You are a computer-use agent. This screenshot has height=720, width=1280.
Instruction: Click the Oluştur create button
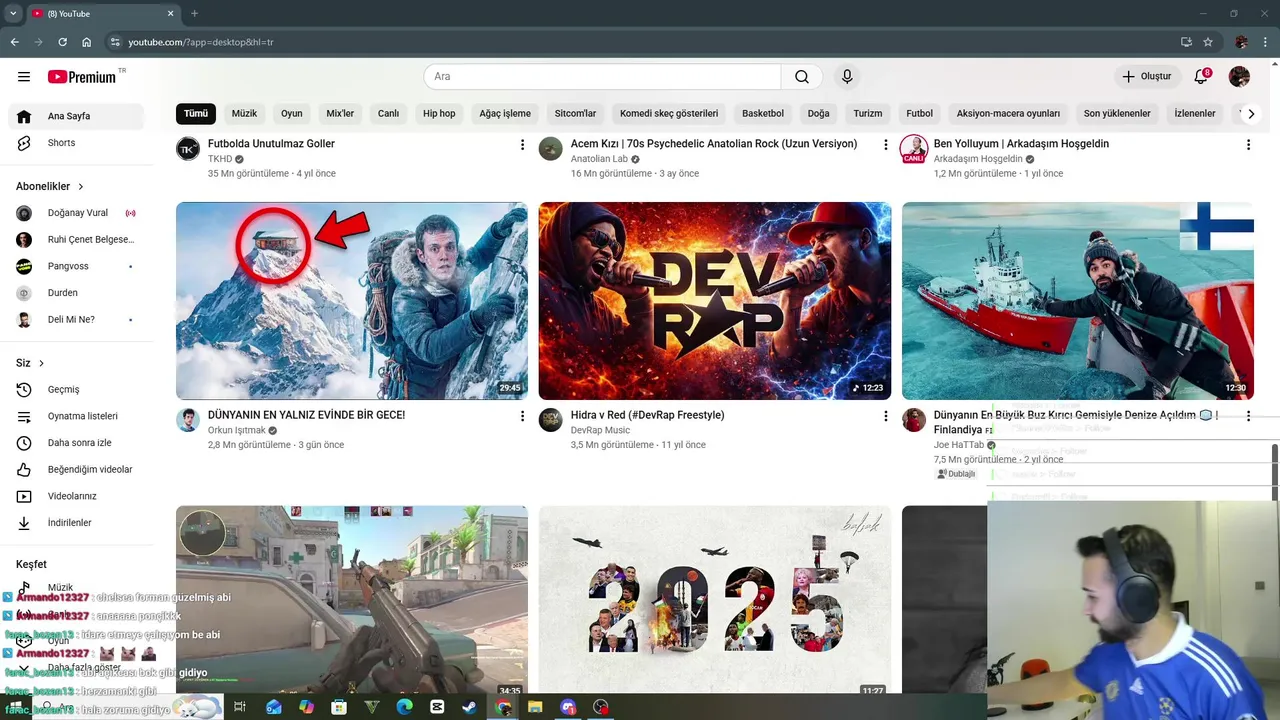1146,77
